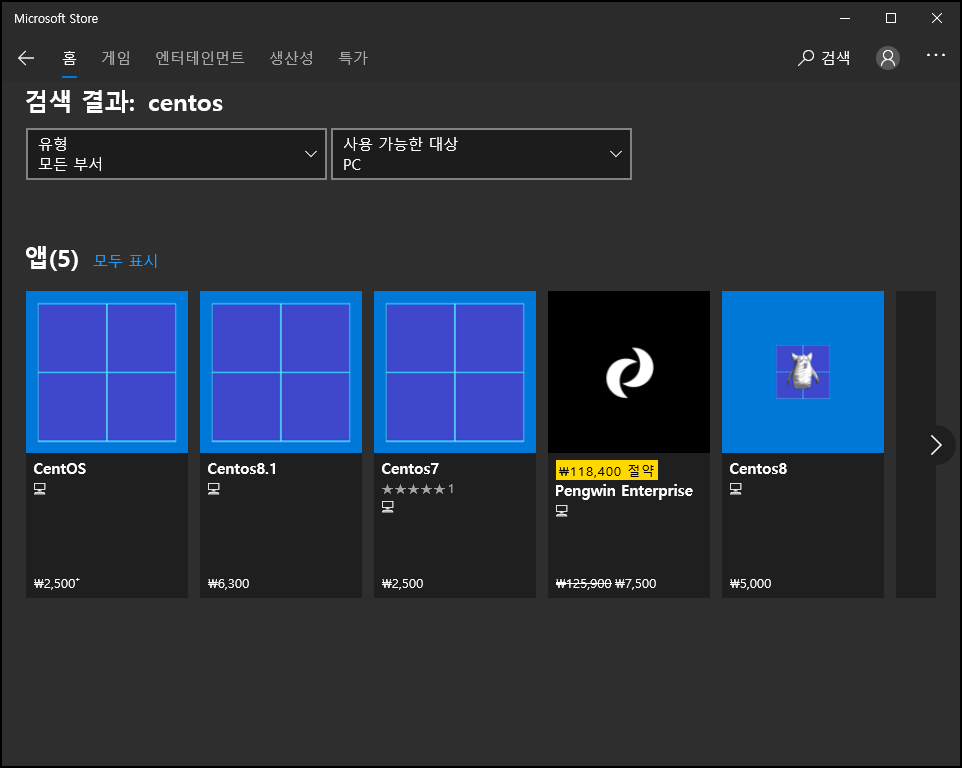The width and height of the screenshot is (962, 768).
Task: Click PC device icon under Centos8.1
Action: pos(214,489)
